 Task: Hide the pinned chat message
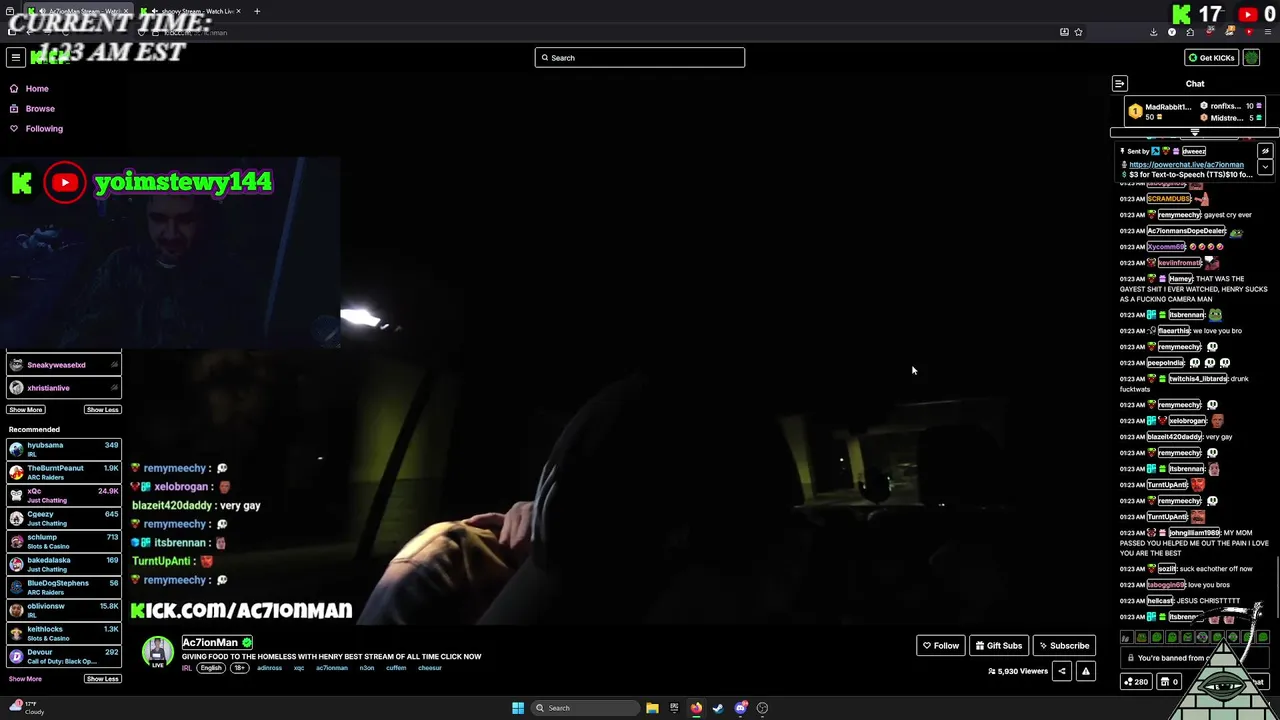(1265, 151)
